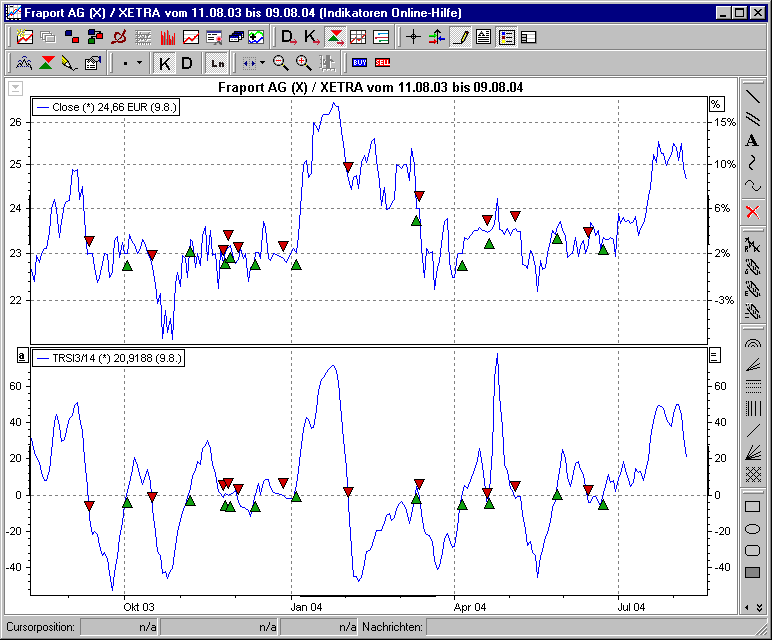This screenshot has width=772, height=640.
Task: Select the filled rectangle drawing tool
Action: pyautogui.click(x=753, y=572)
